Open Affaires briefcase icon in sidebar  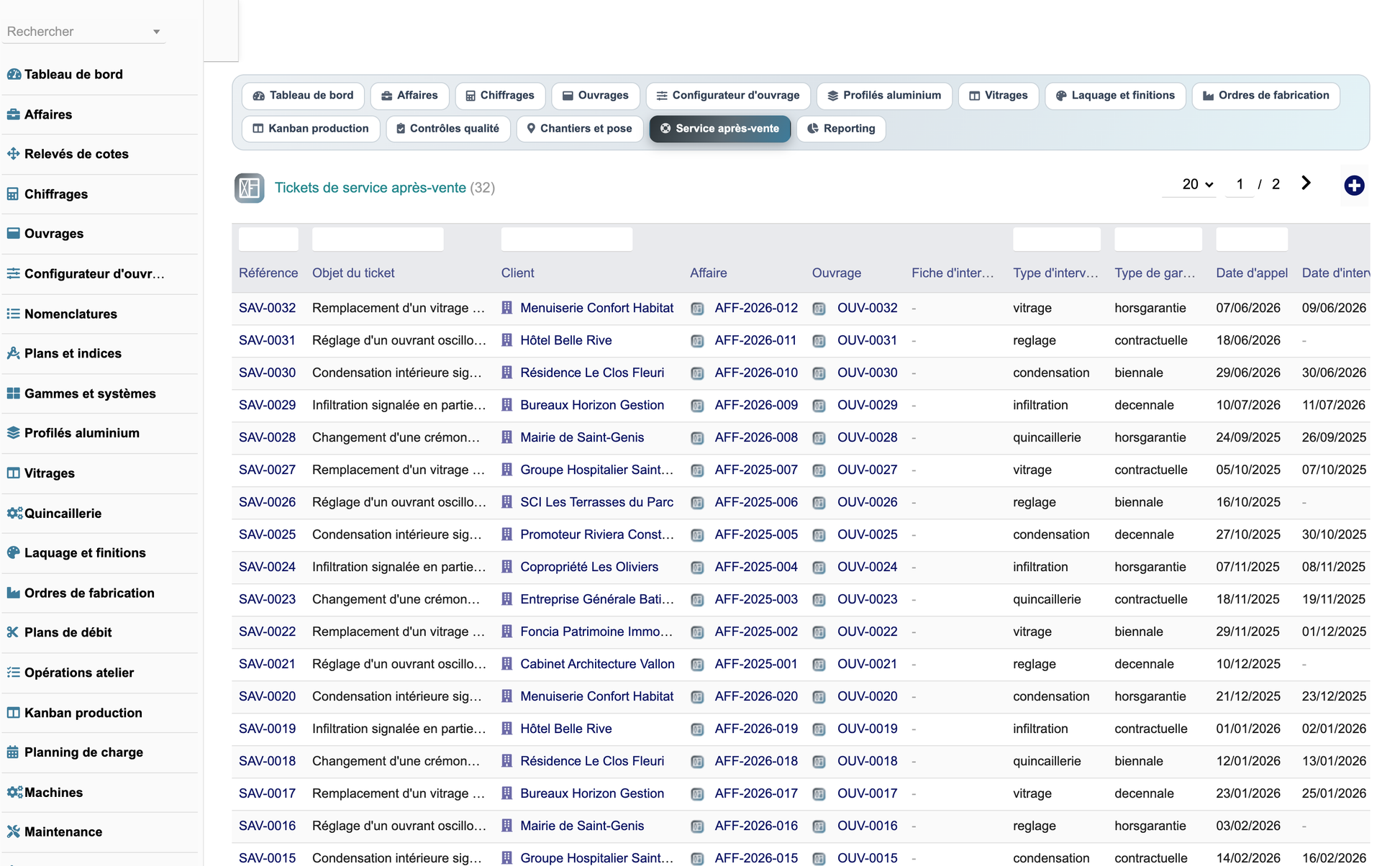13,114
